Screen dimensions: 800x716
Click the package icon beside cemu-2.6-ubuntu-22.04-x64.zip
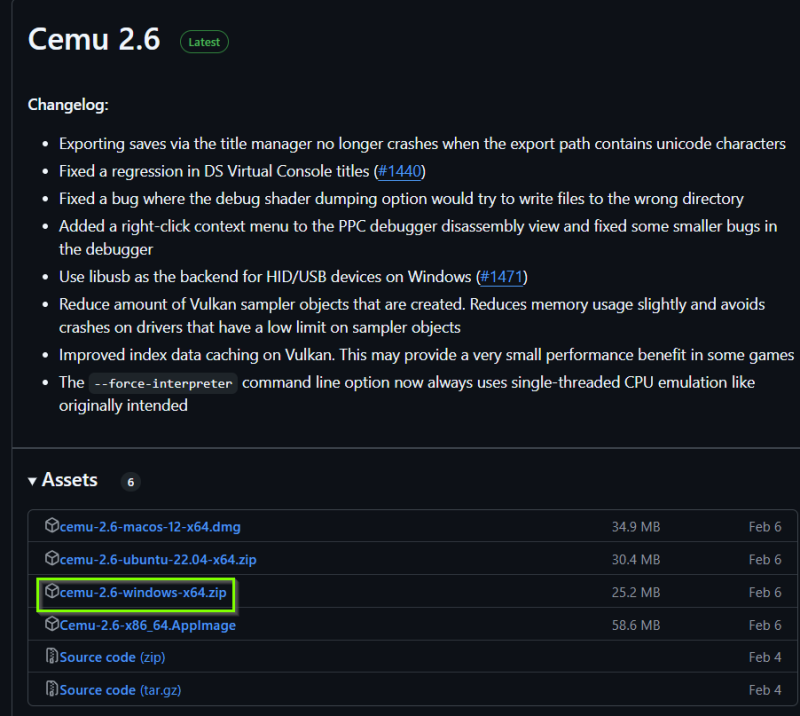(52, 559)
